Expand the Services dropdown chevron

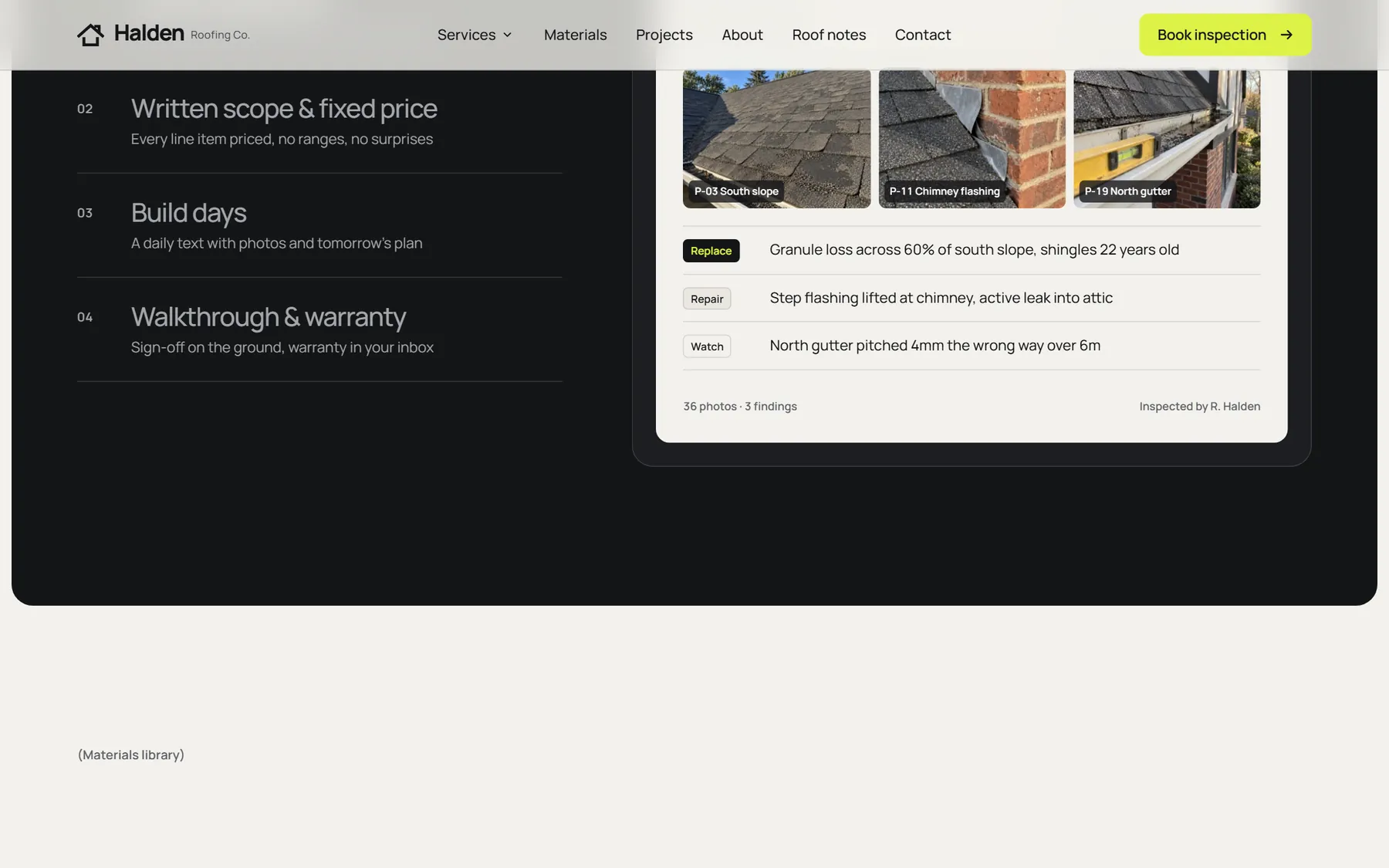tap(507, 35)
